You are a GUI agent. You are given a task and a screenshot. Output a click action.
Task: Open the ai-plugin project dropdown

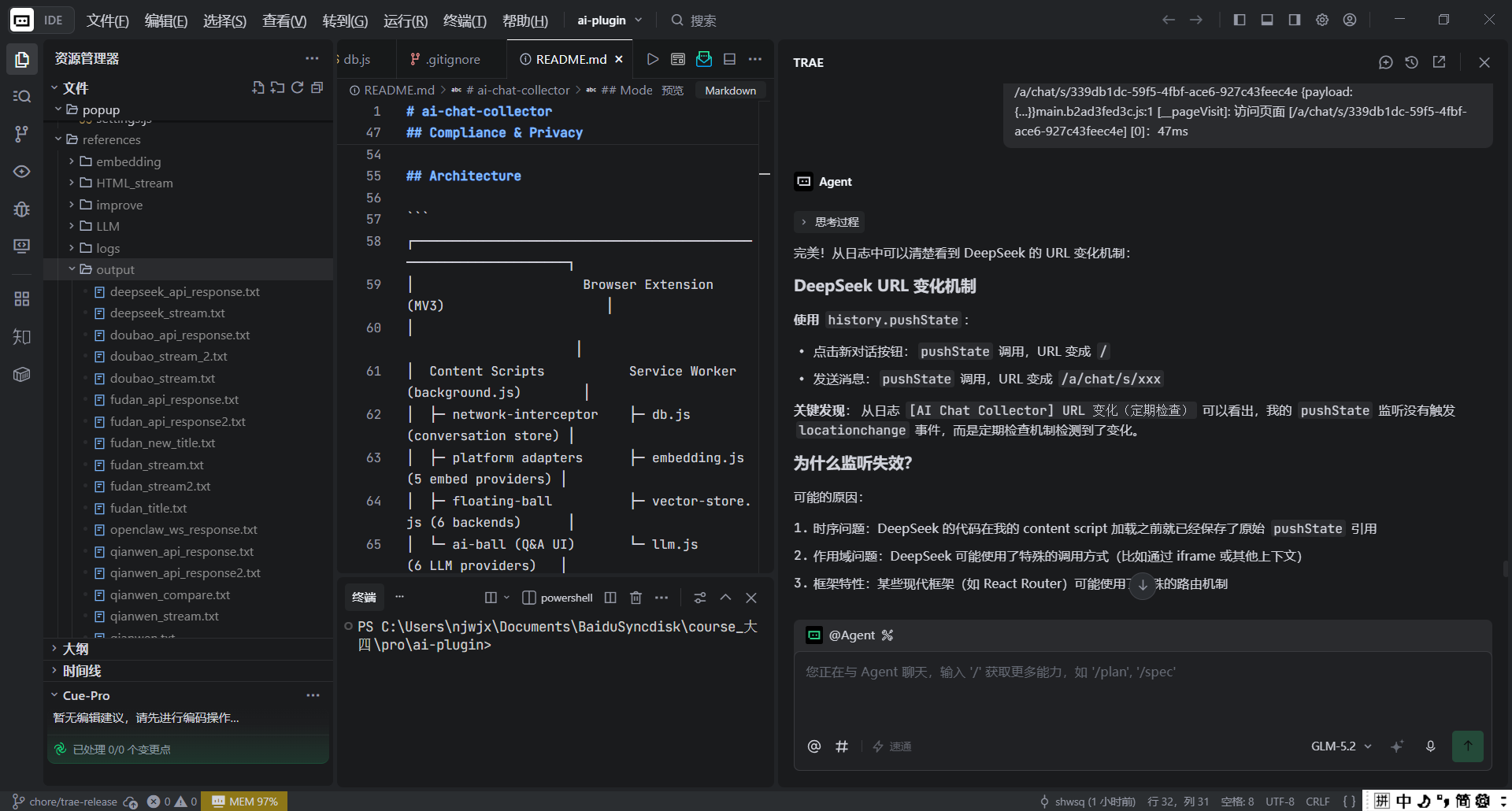(610, 20)
